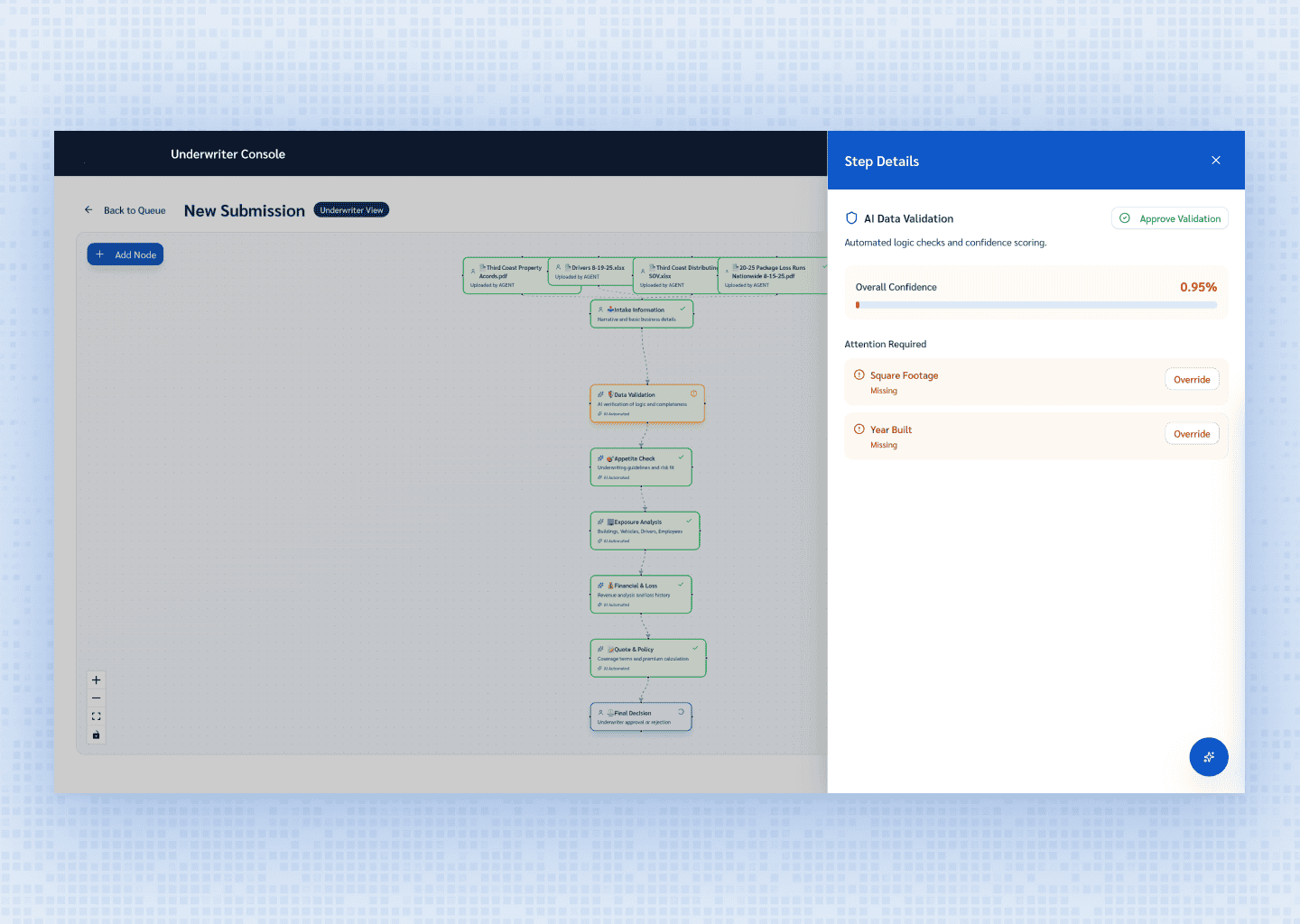This screenshot has width=1300, height=924.
Task: Click the zoom in plus canvas control
Action: [97, 680]
